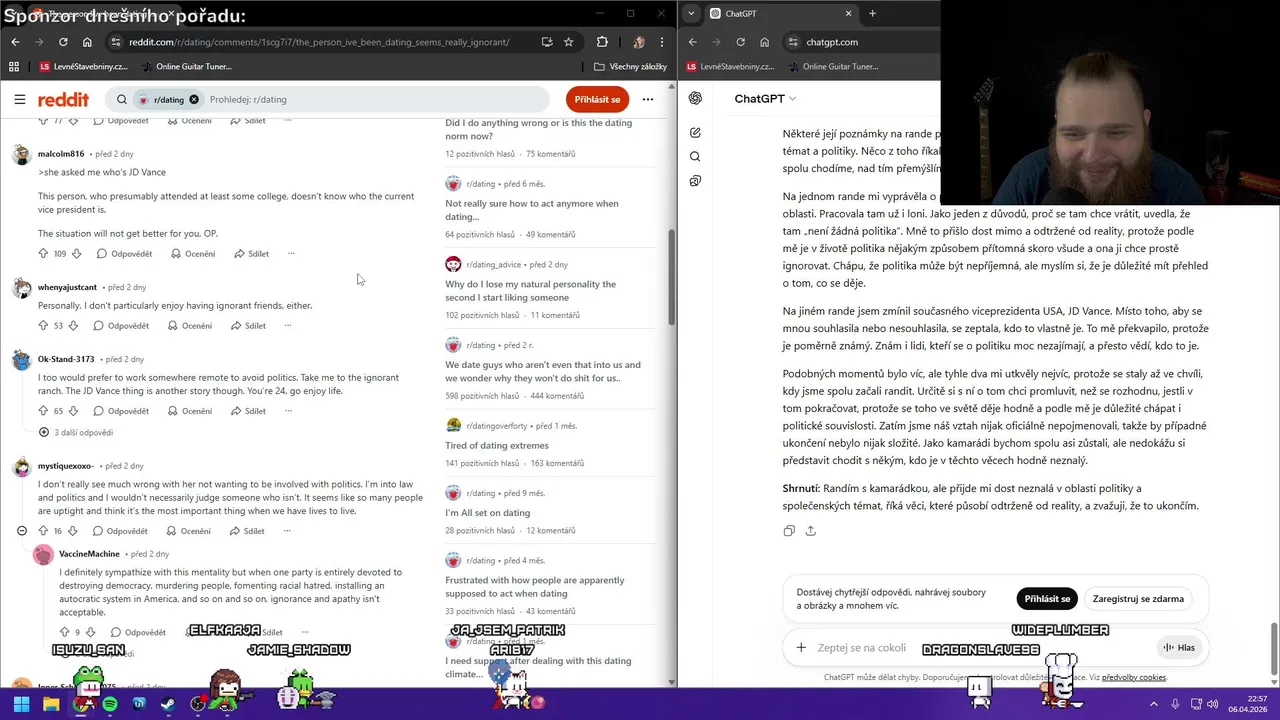
Task: Show hidden system tray icons
Action: pos(1154,703)
